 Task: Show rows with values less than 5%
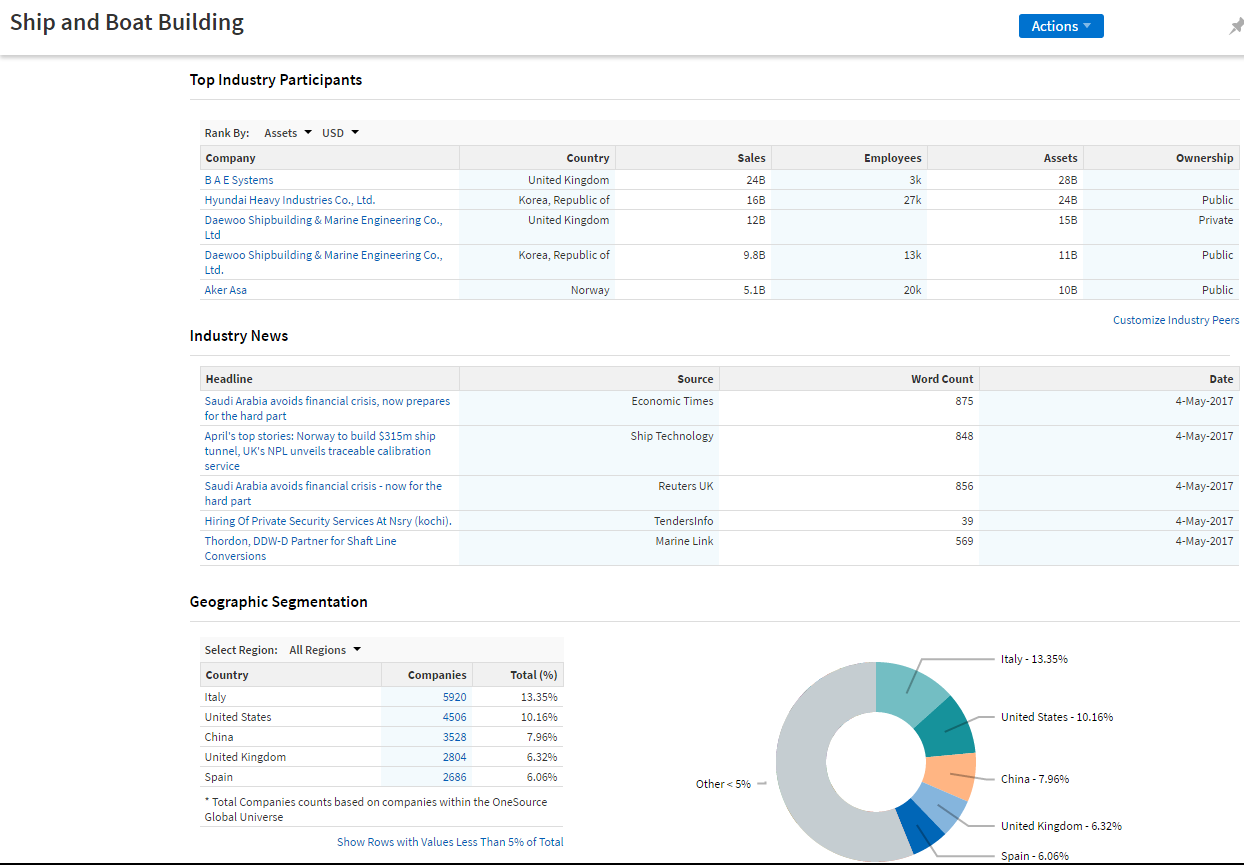click(x=450, y=842)
